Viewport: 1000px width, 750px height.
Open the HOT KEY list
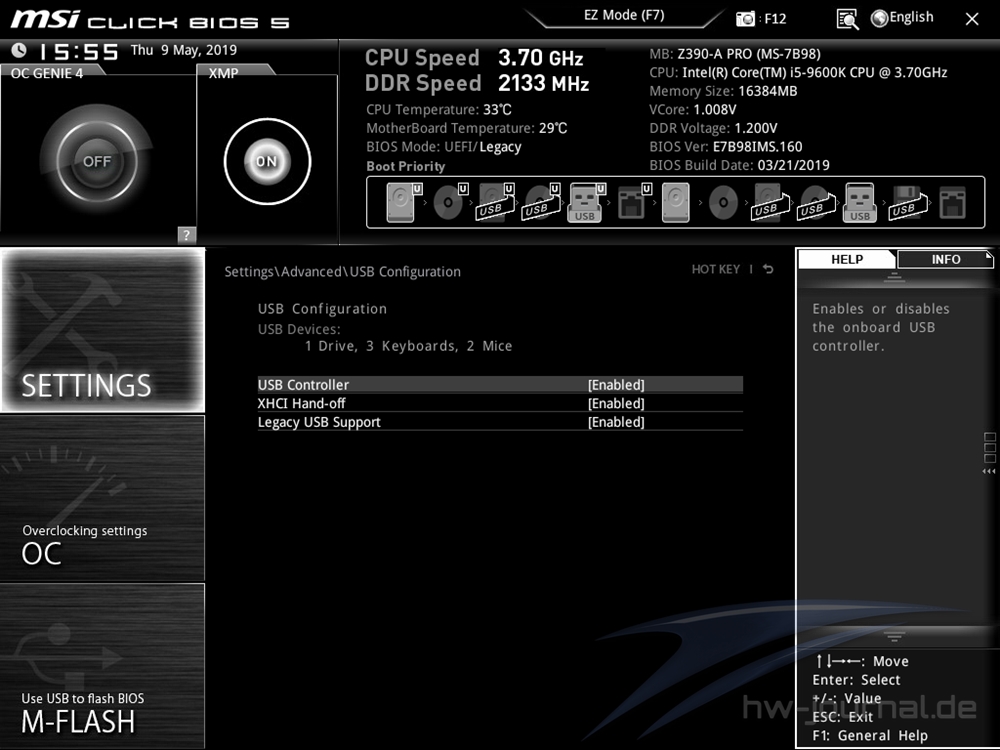coord(716,269)
